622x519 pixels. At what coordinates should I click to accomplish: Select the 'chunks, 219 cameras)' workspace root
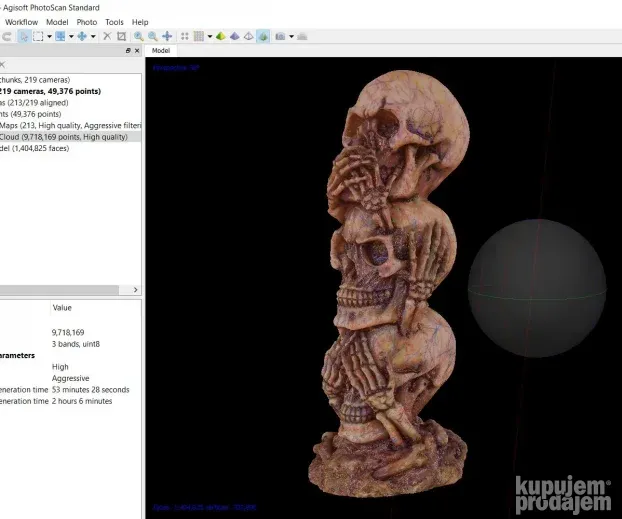pyautogui.click(x=35, y=80)
